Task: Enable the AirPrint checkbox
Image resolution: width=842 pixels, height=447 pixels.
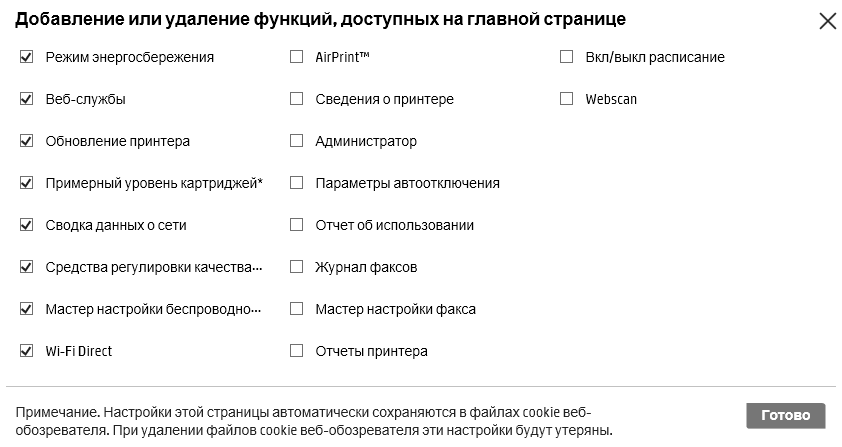Action: pos(296,57)
